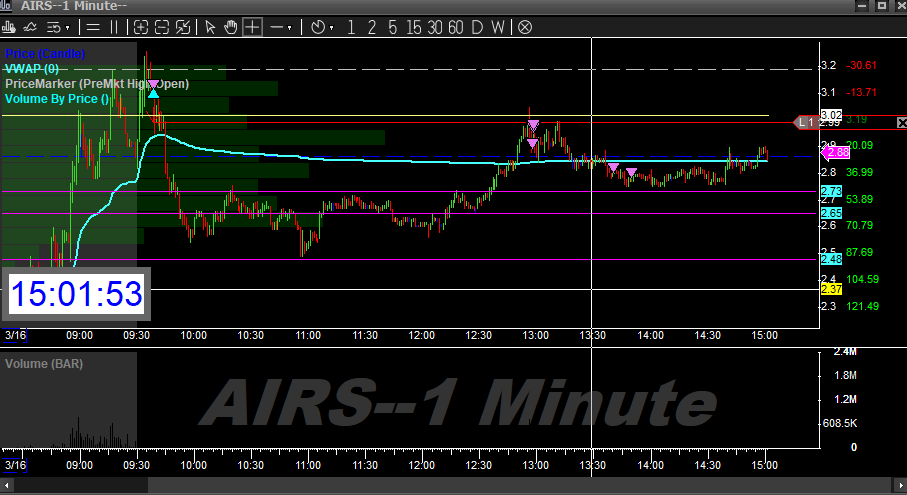Select the VWAP (0) legend label
The image size is (907, 495).
click(32, 69)
